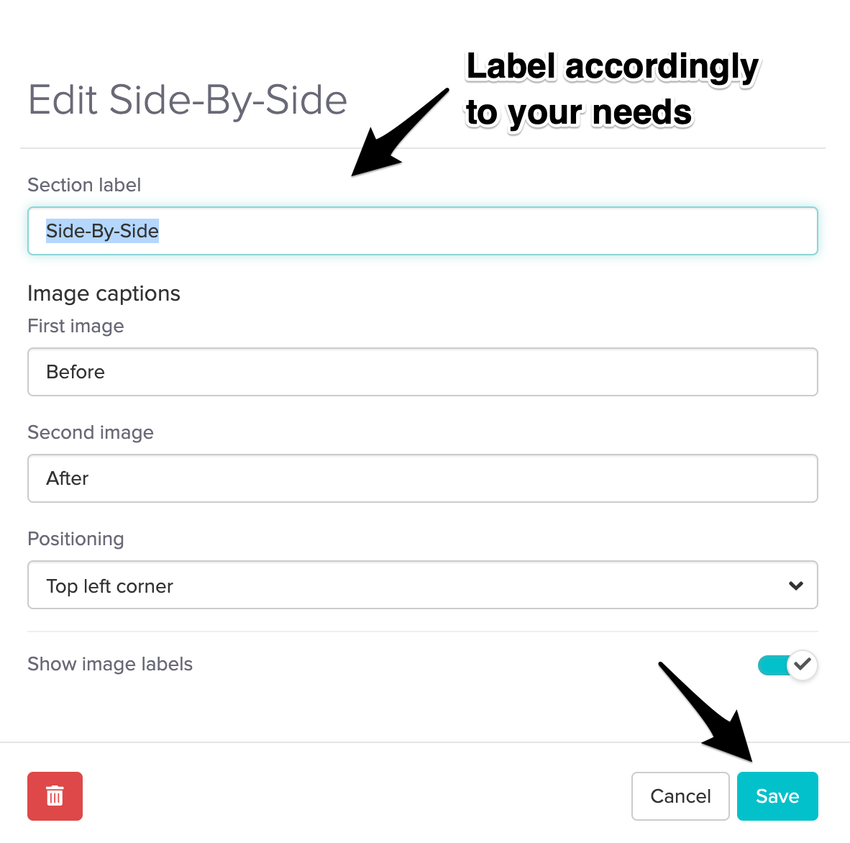The image size is (850, 843).
Task: Click the black arrow pointing at Section label
Action: pos(398,132)
